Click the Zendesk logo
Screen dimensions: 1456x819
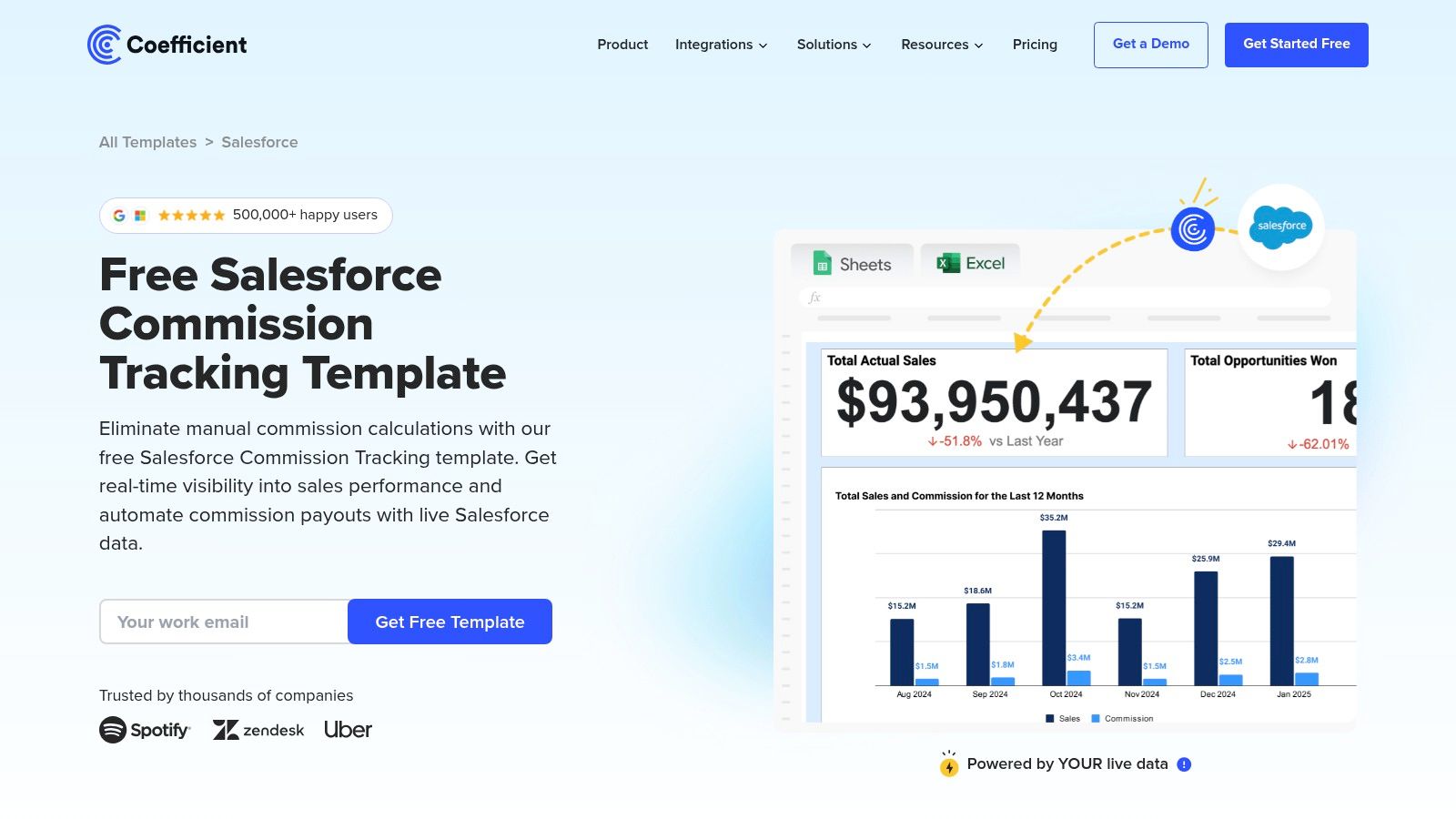pyautogui.click(x=258, y=730)
